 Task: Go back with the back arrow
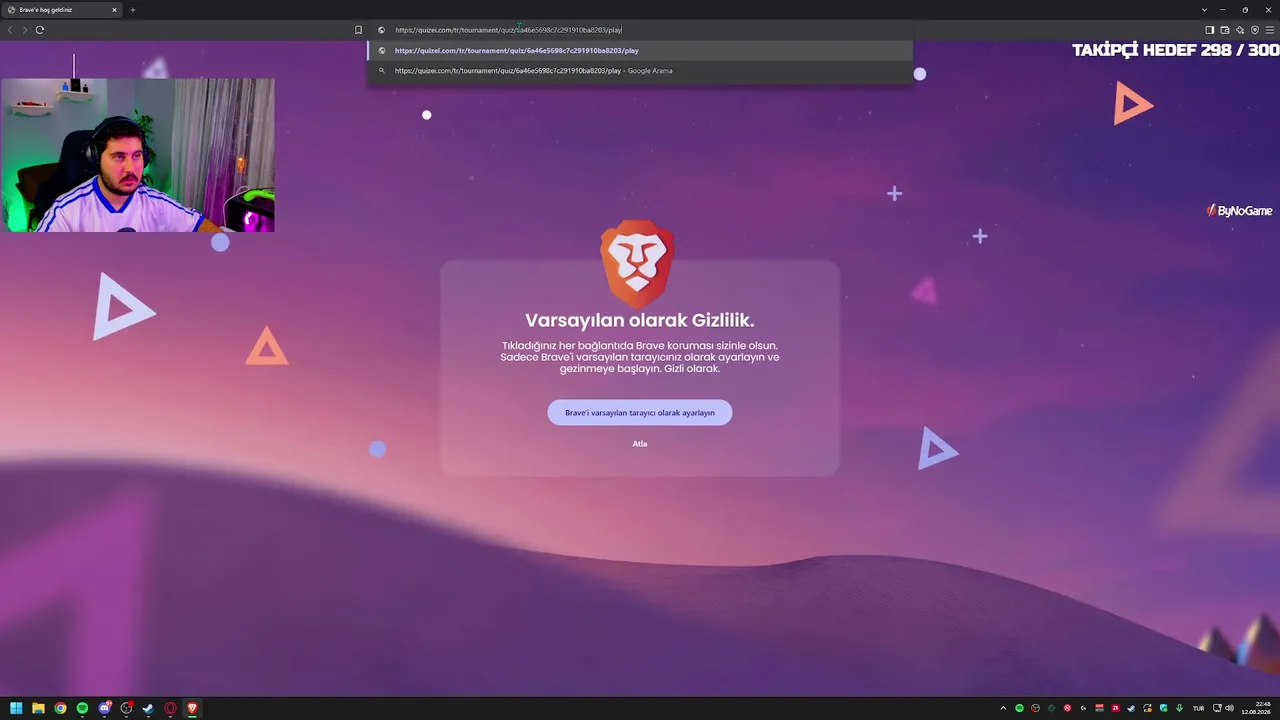pos(10,30)
